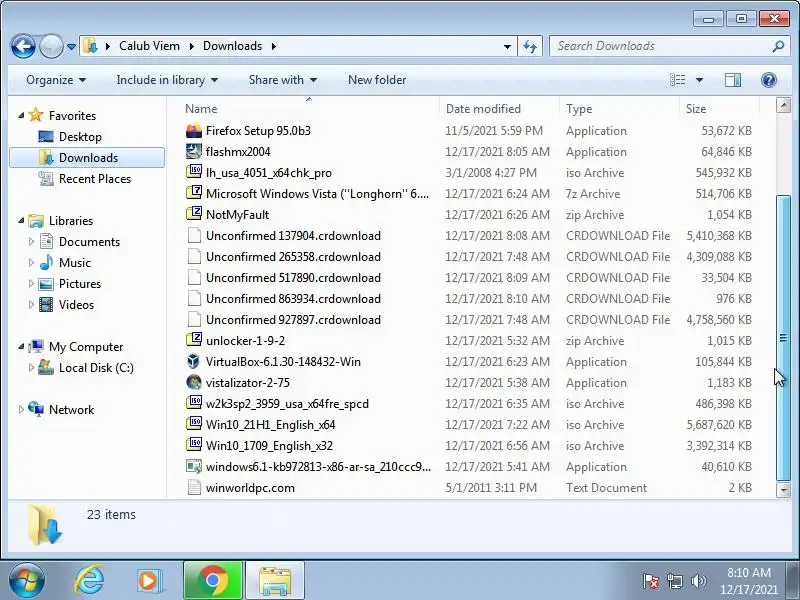Image resolution: width=800 pixels, height=600 pixels.
Task: Select w2k3sp2_3959_usa_x64fre_spcd iso icon
Action: point(194,404)
